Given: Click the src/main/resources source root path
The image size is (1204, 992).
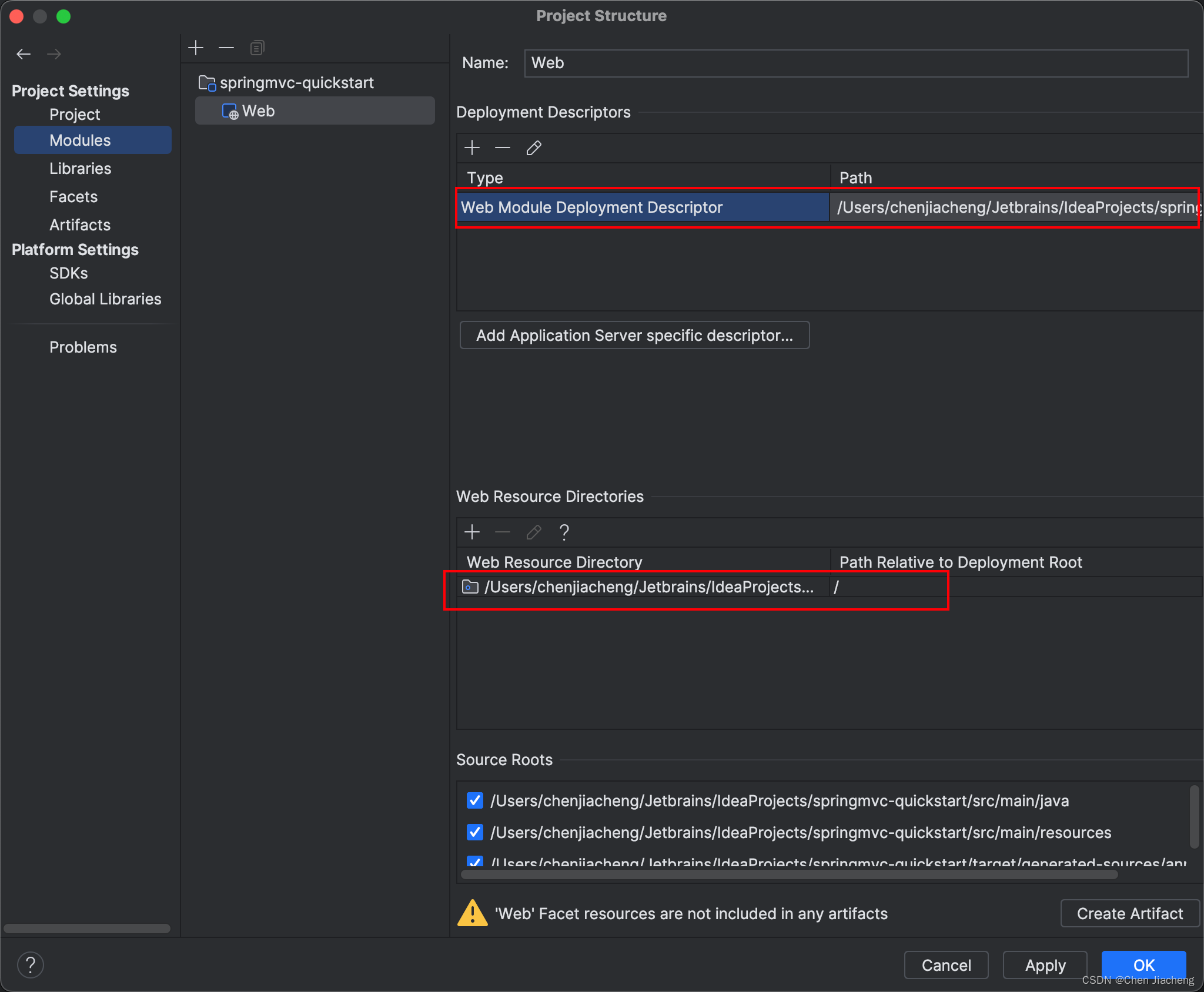Looking at the screenshot, I should click(801, 832).
